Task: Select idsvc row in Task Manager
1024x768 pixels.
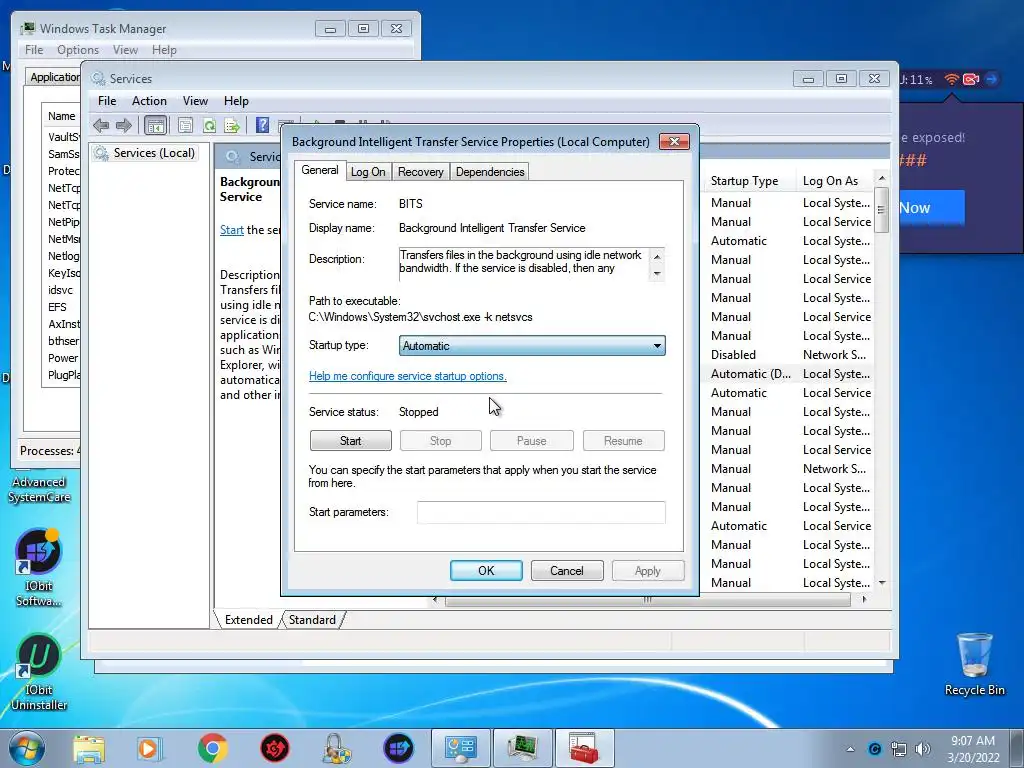Action: [60, 290]
